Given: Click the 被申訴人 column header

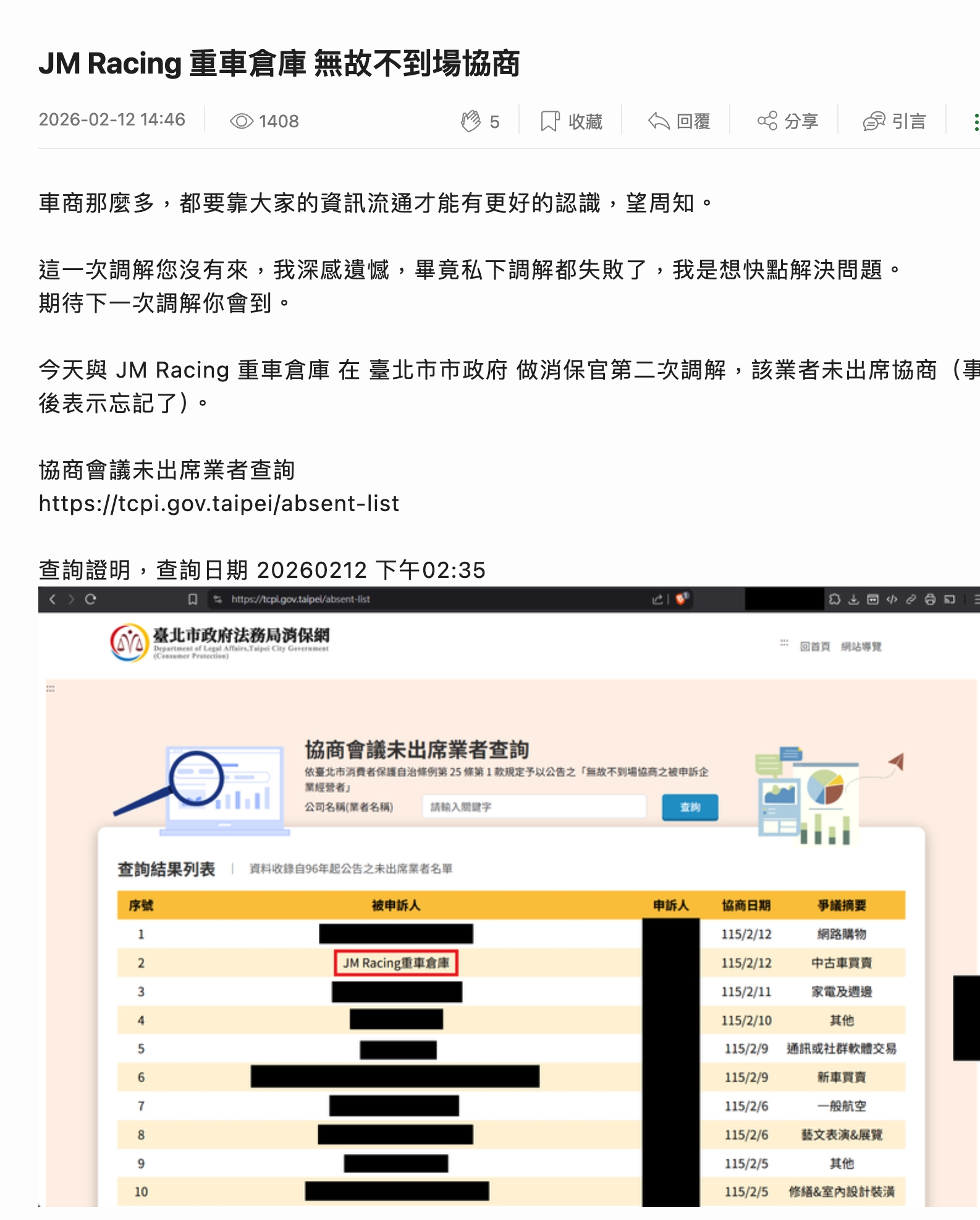Looking at the screenshot, I should [x=395, y=905].
